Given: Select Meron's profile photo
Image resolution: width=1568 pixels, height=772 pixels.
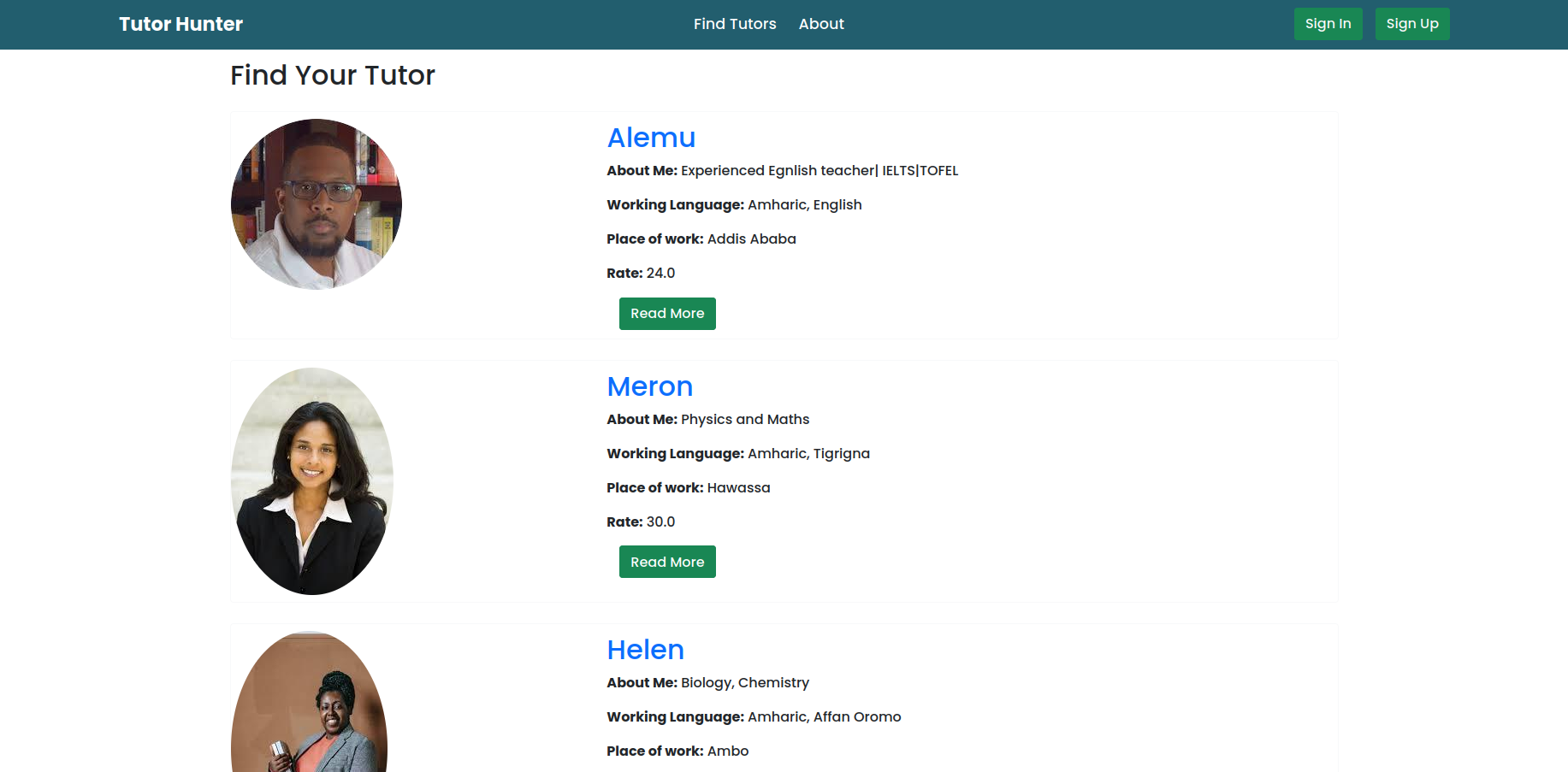Looking at the screenshot, I should 312,481.
